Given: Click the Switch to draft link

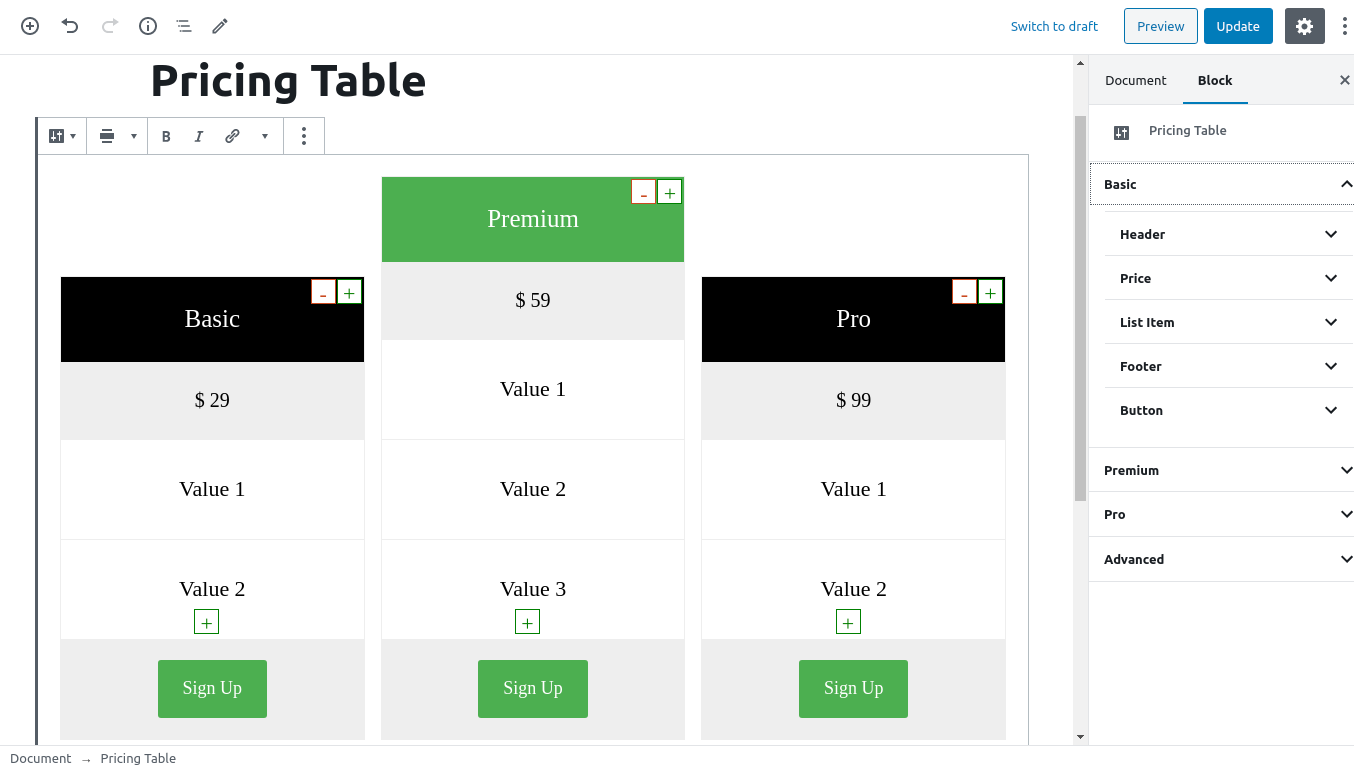Looking at the screenshot, I should pyautogui.click(x=1054, y=26).
